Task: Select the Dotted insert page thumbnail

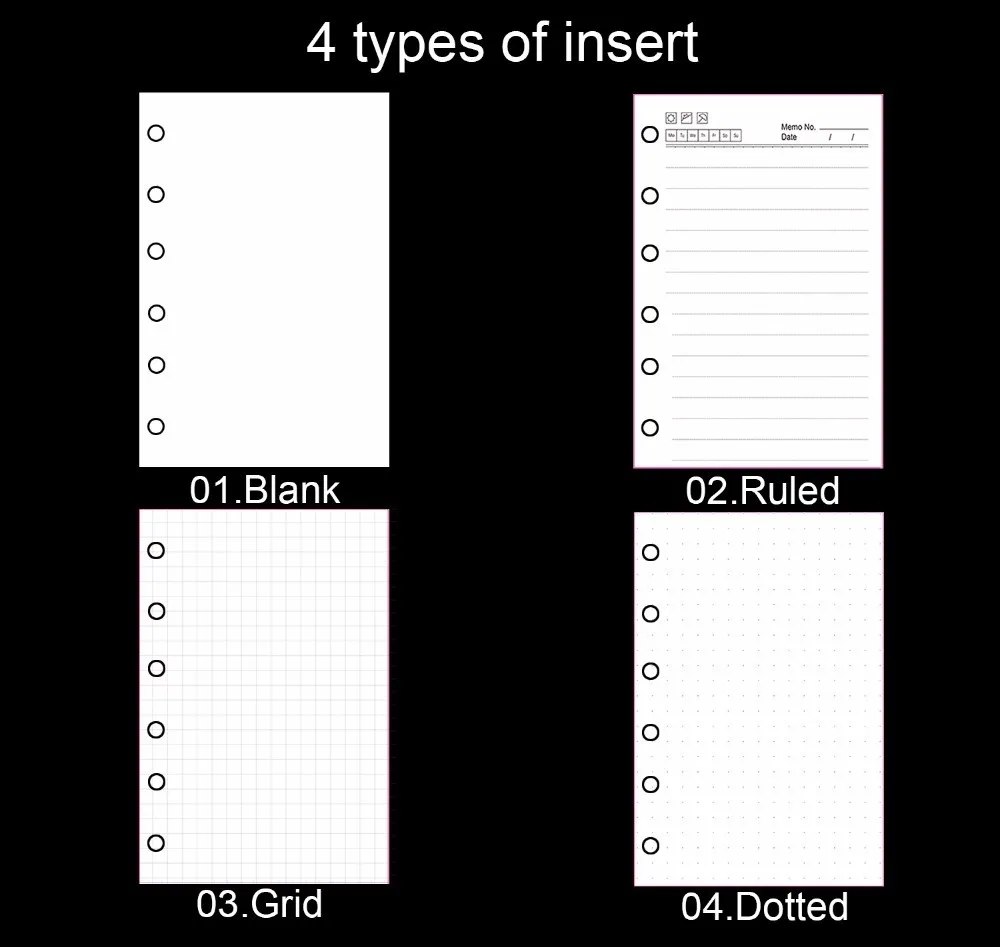Action: point(759,699)
